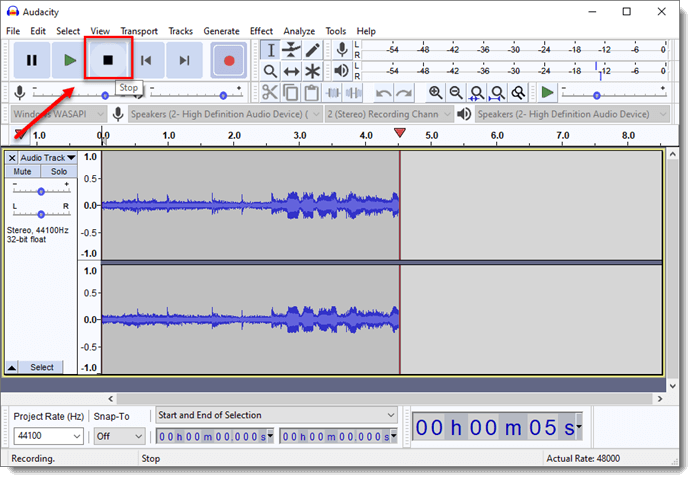This screenshot has height=482, width=695.
Task: Open the Transport menu
Action: pyautogui.click(x=139, y=31)
